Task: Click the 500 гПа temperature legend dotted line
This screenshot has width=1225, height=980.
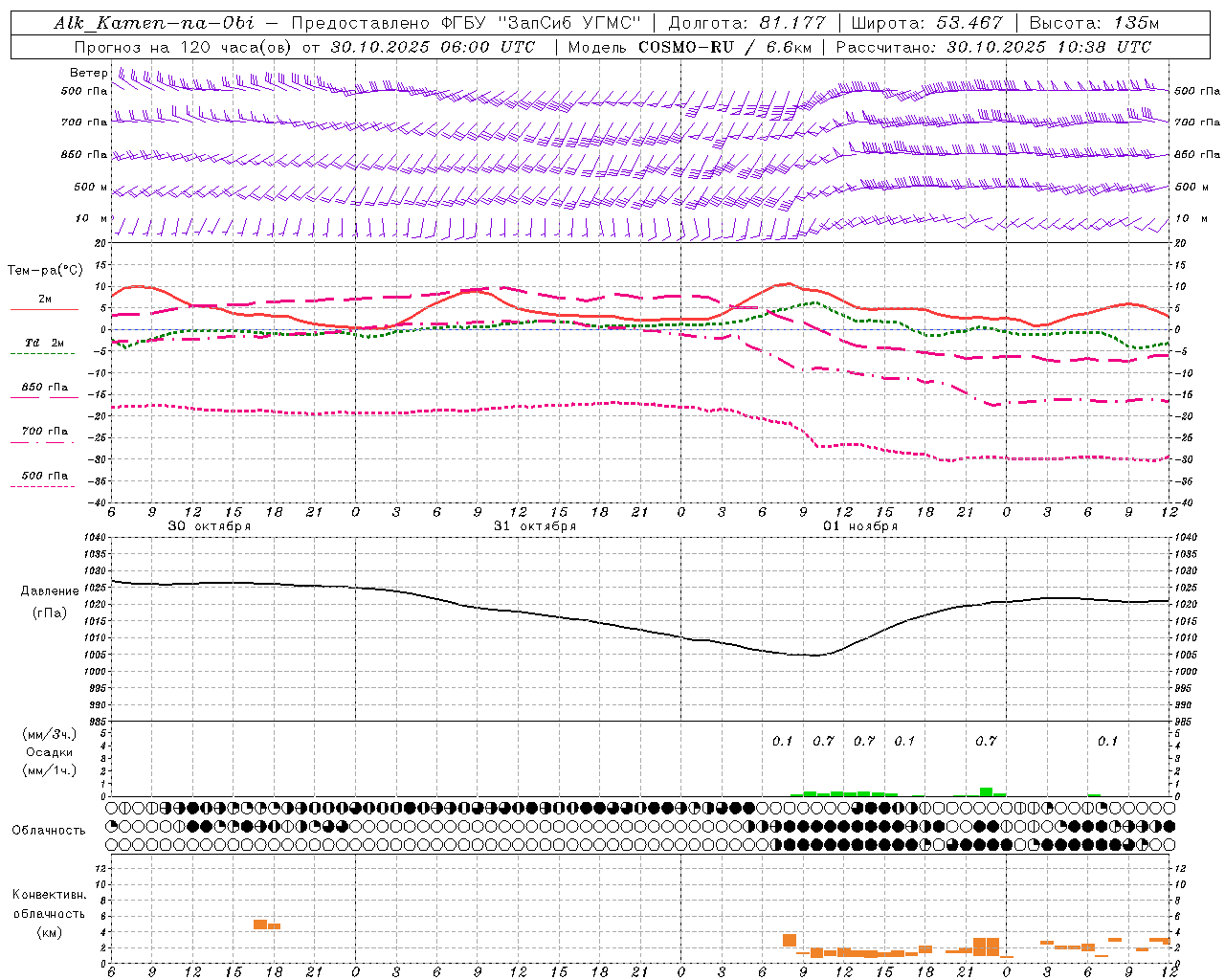Action: click(43, 487)
